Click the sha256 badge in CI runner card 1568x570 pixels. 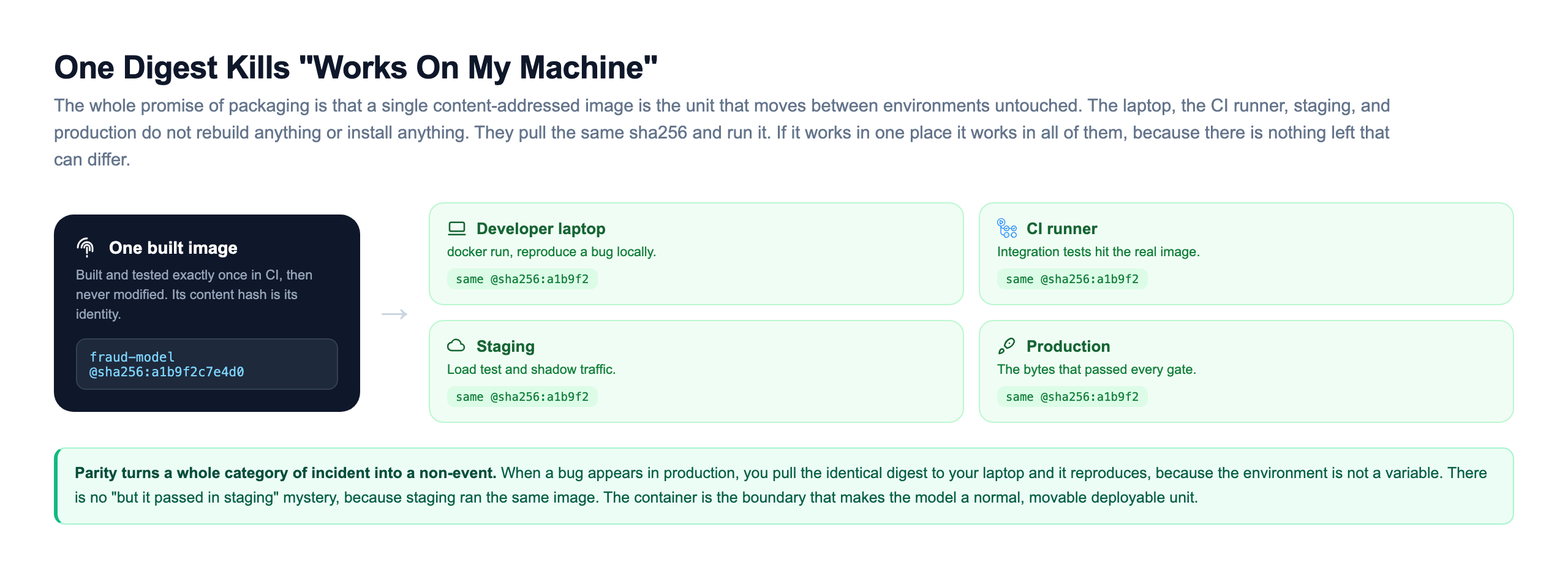point(1072,279)
